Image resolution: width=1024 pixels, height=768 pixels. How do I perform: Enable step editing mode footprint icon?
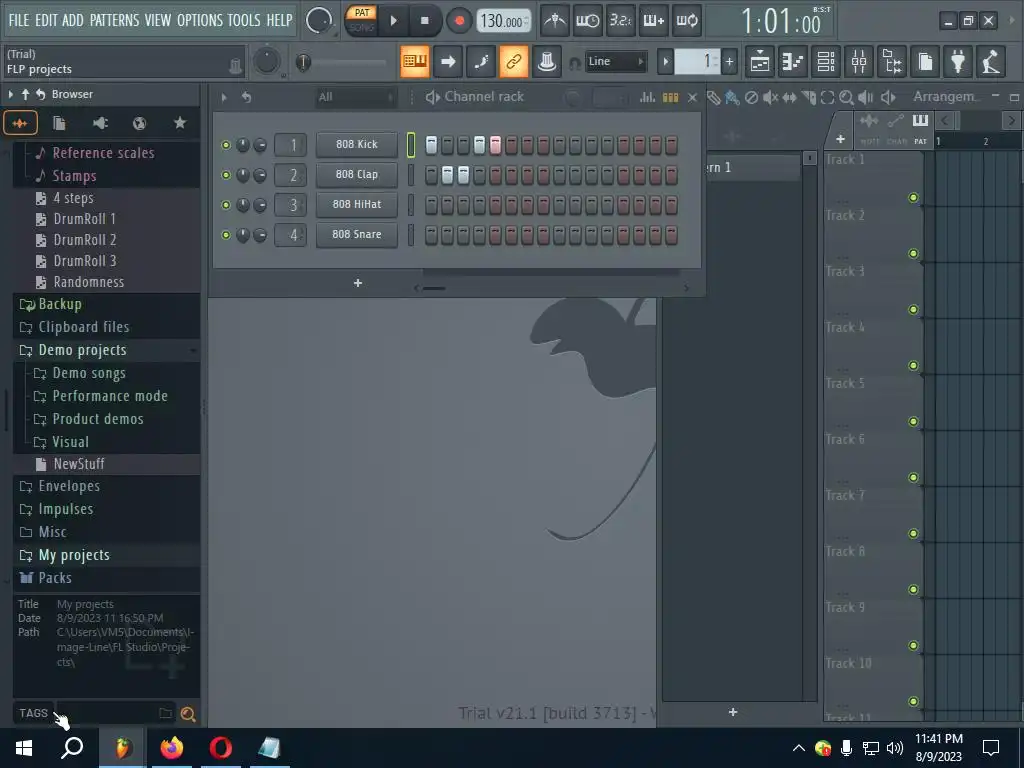tap(481, 61)
